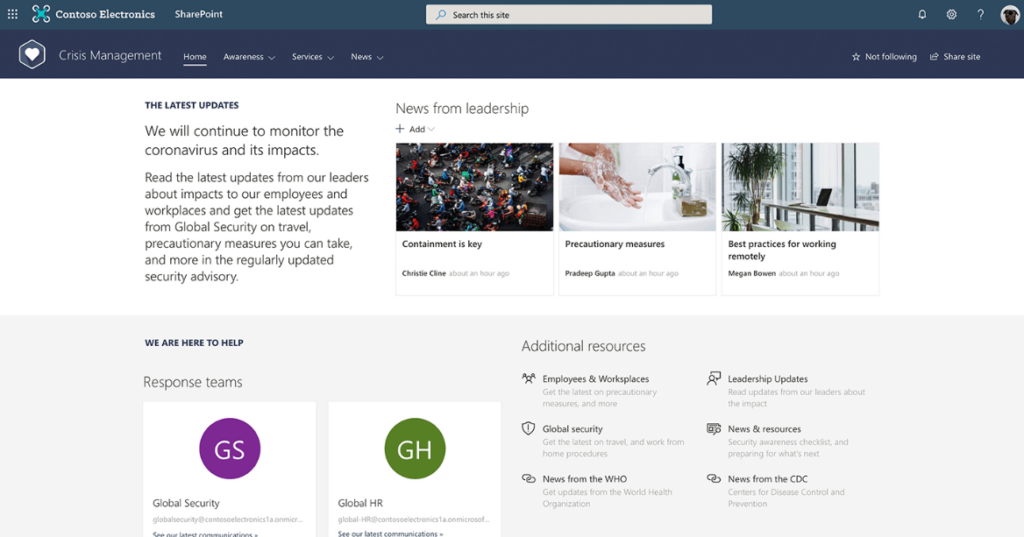Click the News from the WHO link icon
This screenshot has height=537, width=1024.
(528, 479)
